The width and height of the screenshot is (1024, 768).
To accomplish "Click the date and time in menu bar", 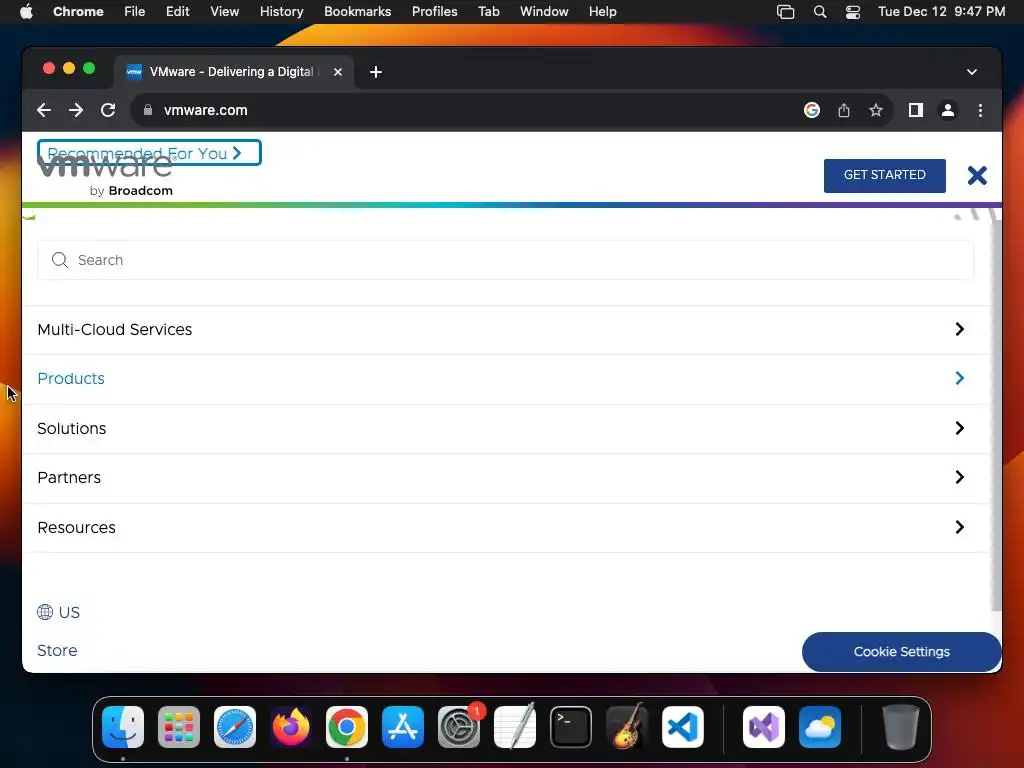I will coord(941,12).
